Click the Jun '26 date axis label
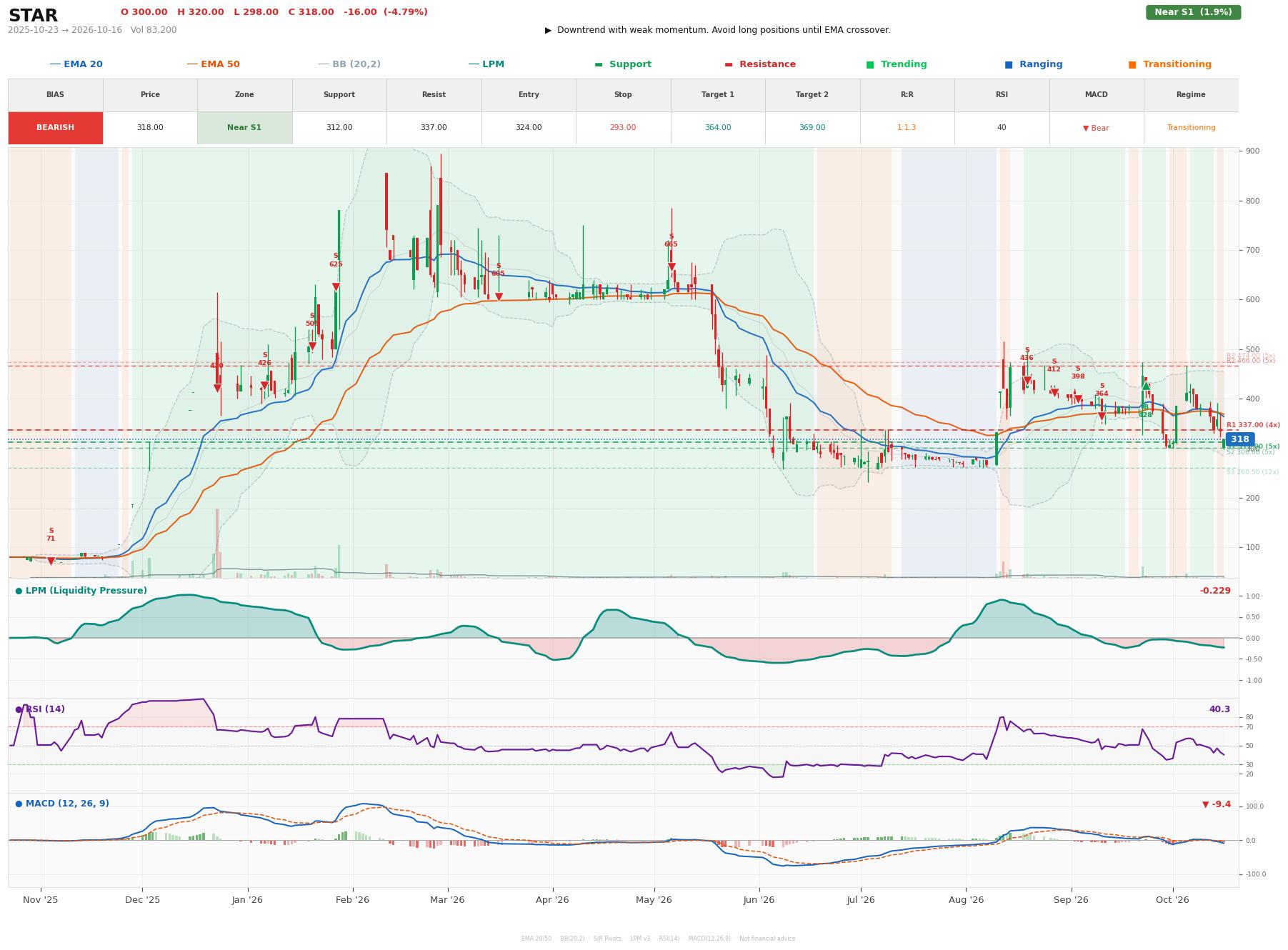This screenshot has height=950, width=1288. tap(759, 900)
